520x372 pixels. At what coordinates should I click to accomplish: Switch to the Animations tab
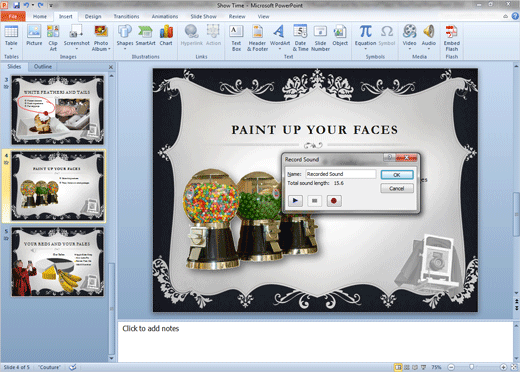[x=165, y=16]
